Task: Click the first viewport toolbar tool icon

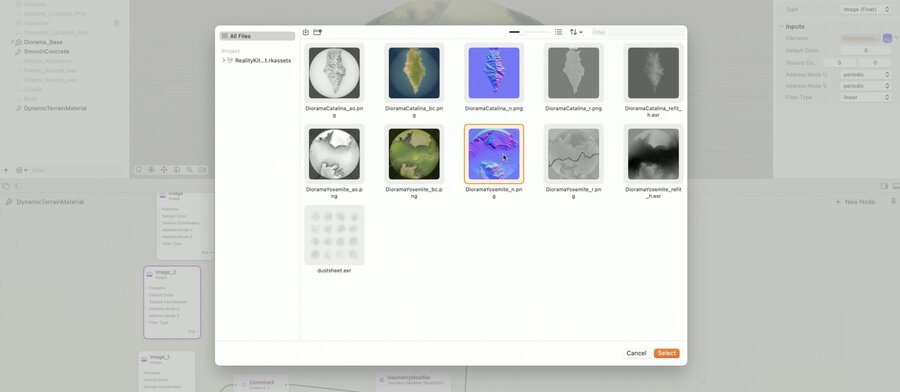Action: coord(139,170)
